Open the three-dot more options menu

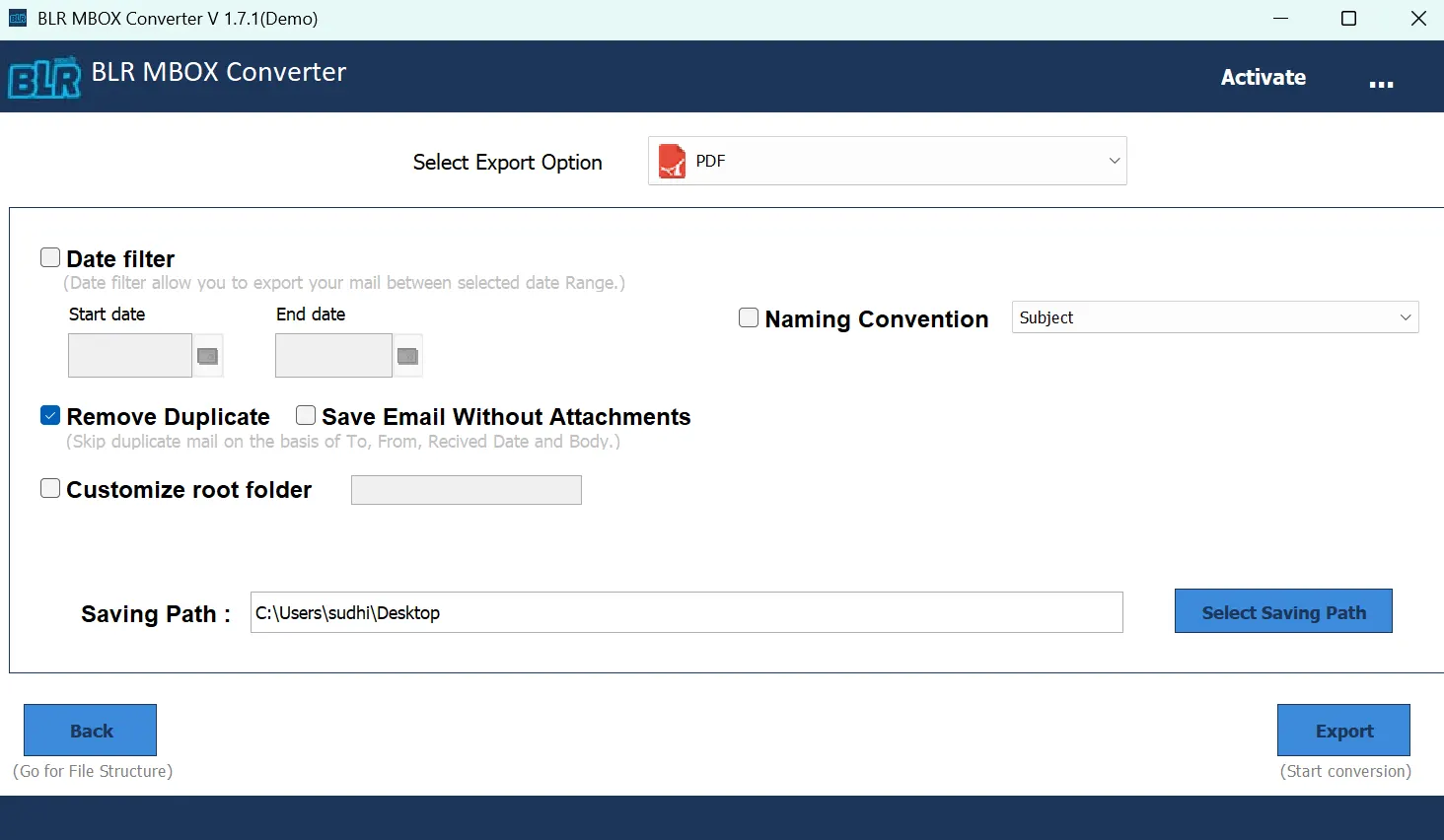pyautogui.click(x=1381, y=84)
